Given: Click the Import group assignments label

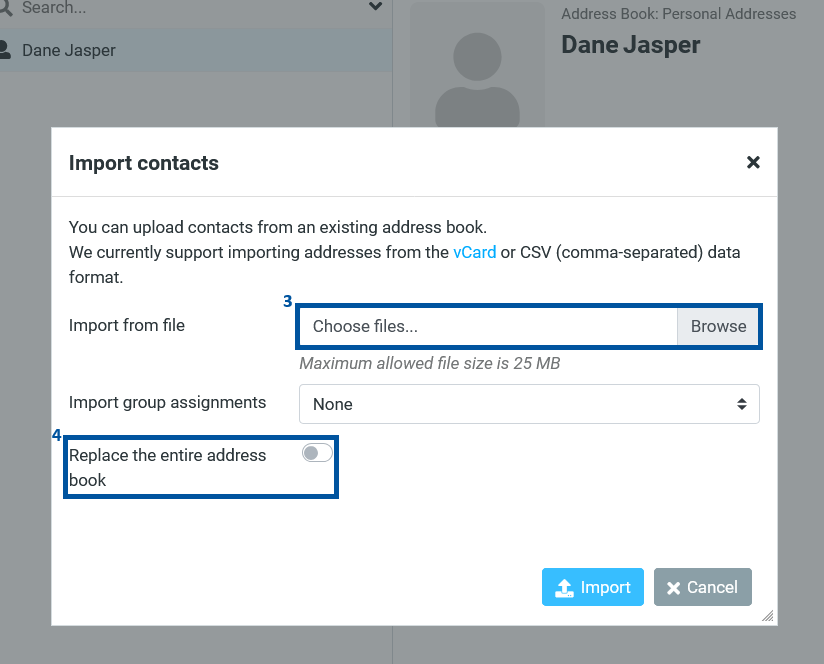Looking at the screenshot, I should (x=167, y=402).
